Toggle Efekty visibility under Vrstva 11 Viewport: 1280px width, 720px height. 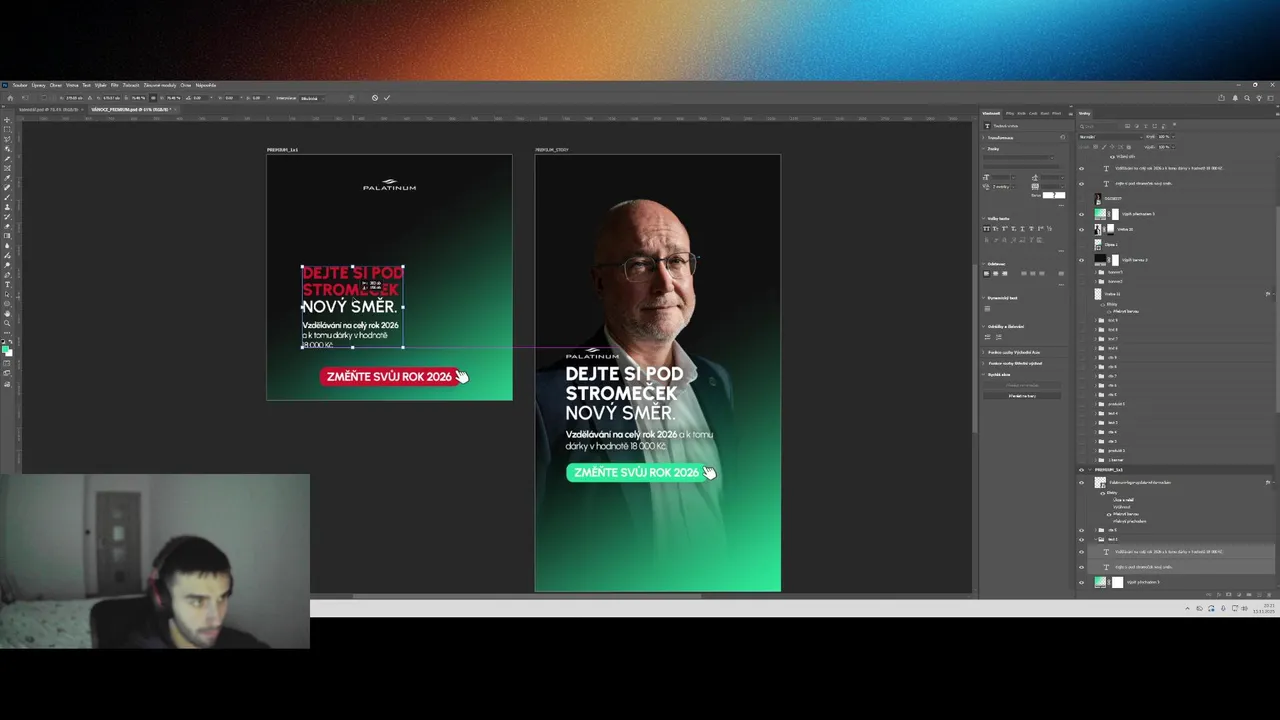click(1102, 304)
